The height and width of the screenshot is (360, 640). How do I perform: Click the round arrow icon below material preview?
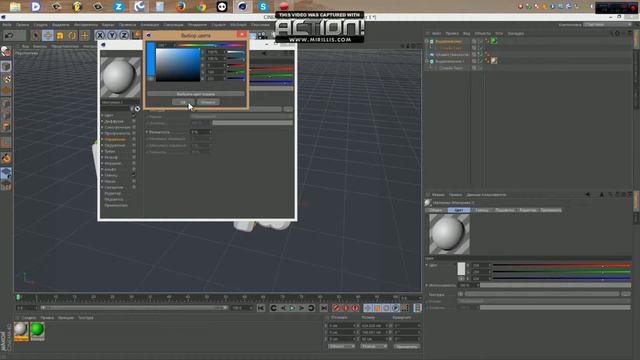pos(137,109)
